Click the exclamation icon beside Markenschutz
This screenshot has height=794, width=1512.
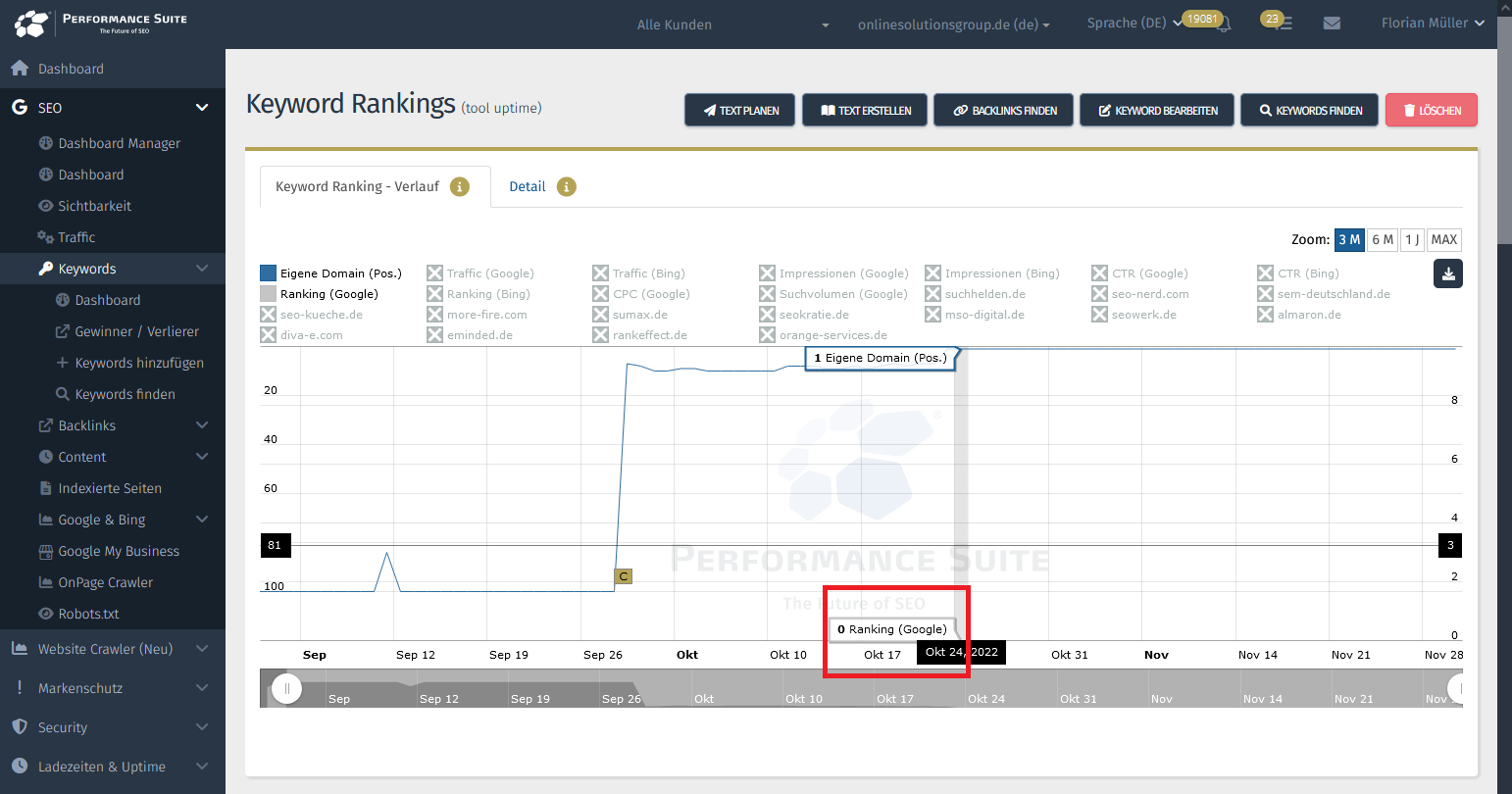tap(19, 688)
